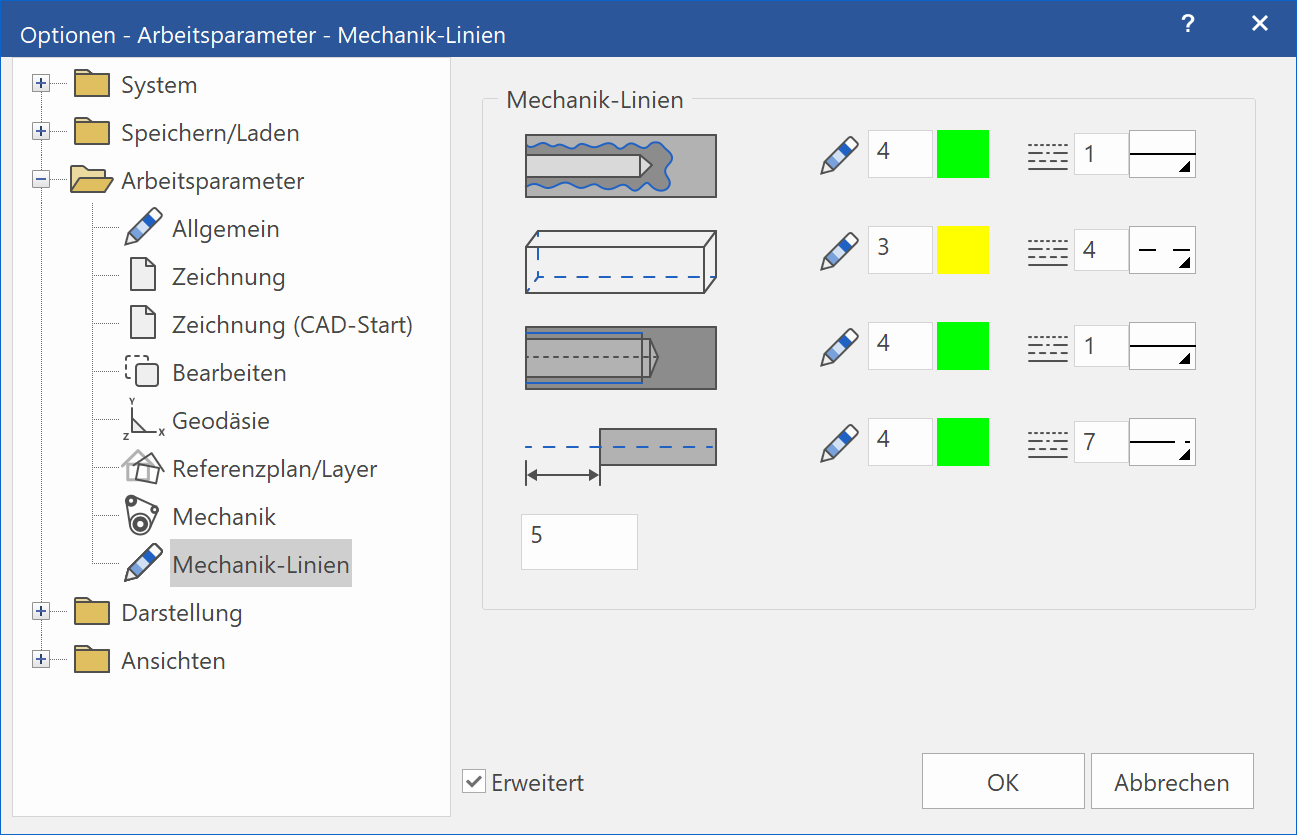Open the dash-dot line style dropdown
The image size is (1297, 835).
pos(1162,442)
